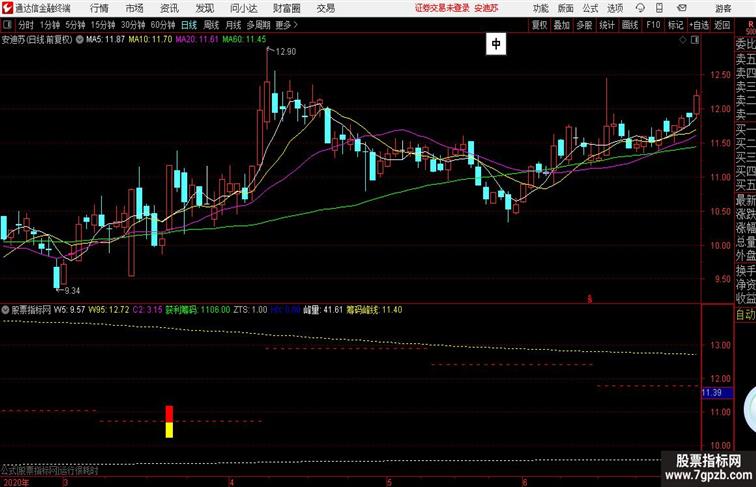756x487 pixels.
Task: Open the 资讯 menu
Action: (169, 8)
